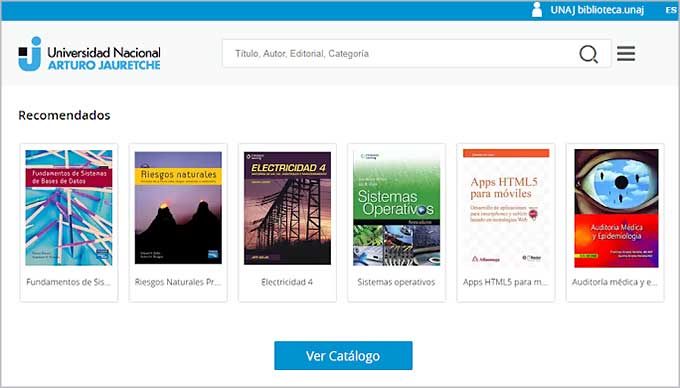Click the 'Sistemas operativos' title below cover
Image resolution: width=680 pixels, height=388 pixels.
click(x=396, y=282)
